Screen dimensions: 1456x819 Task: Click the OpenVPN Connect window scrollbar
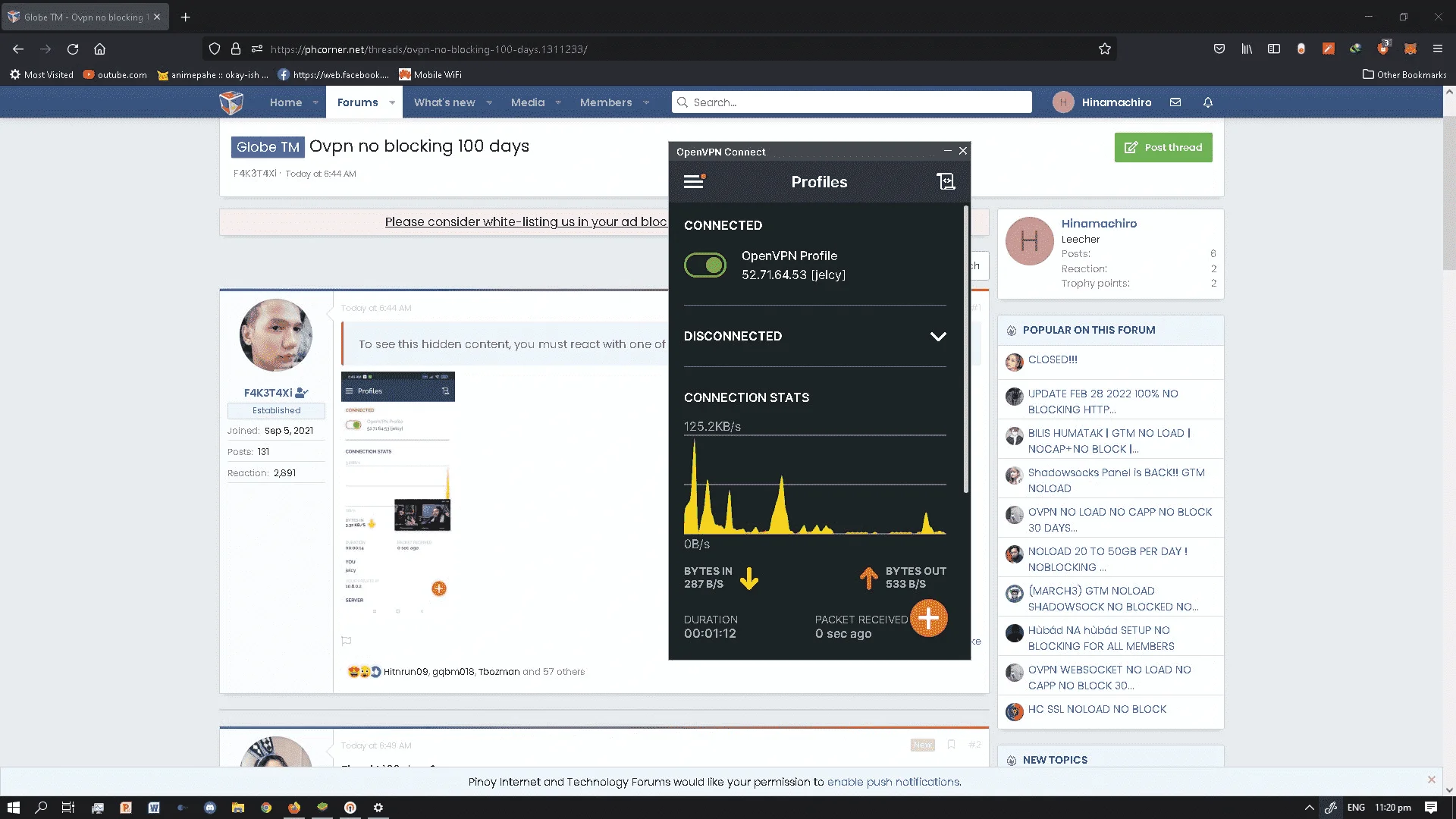point(965,349)
